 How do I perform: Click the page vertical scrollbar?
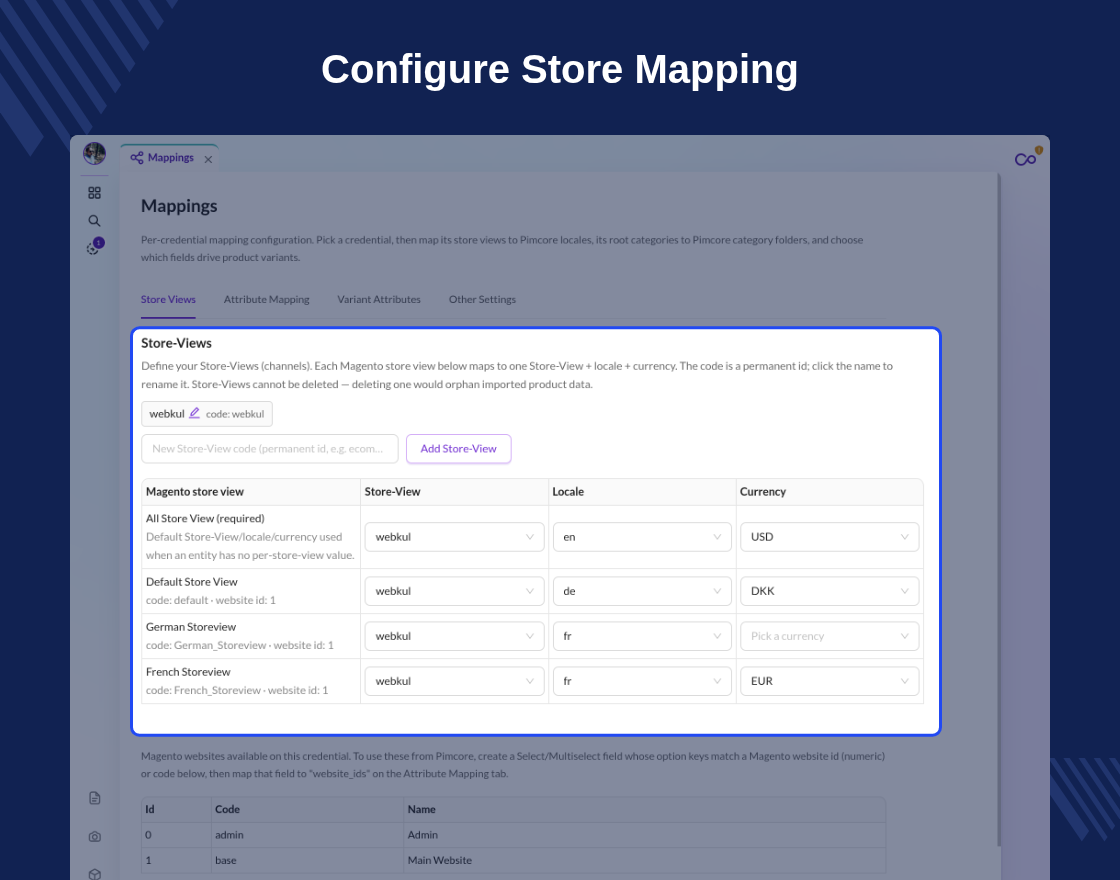999,510
